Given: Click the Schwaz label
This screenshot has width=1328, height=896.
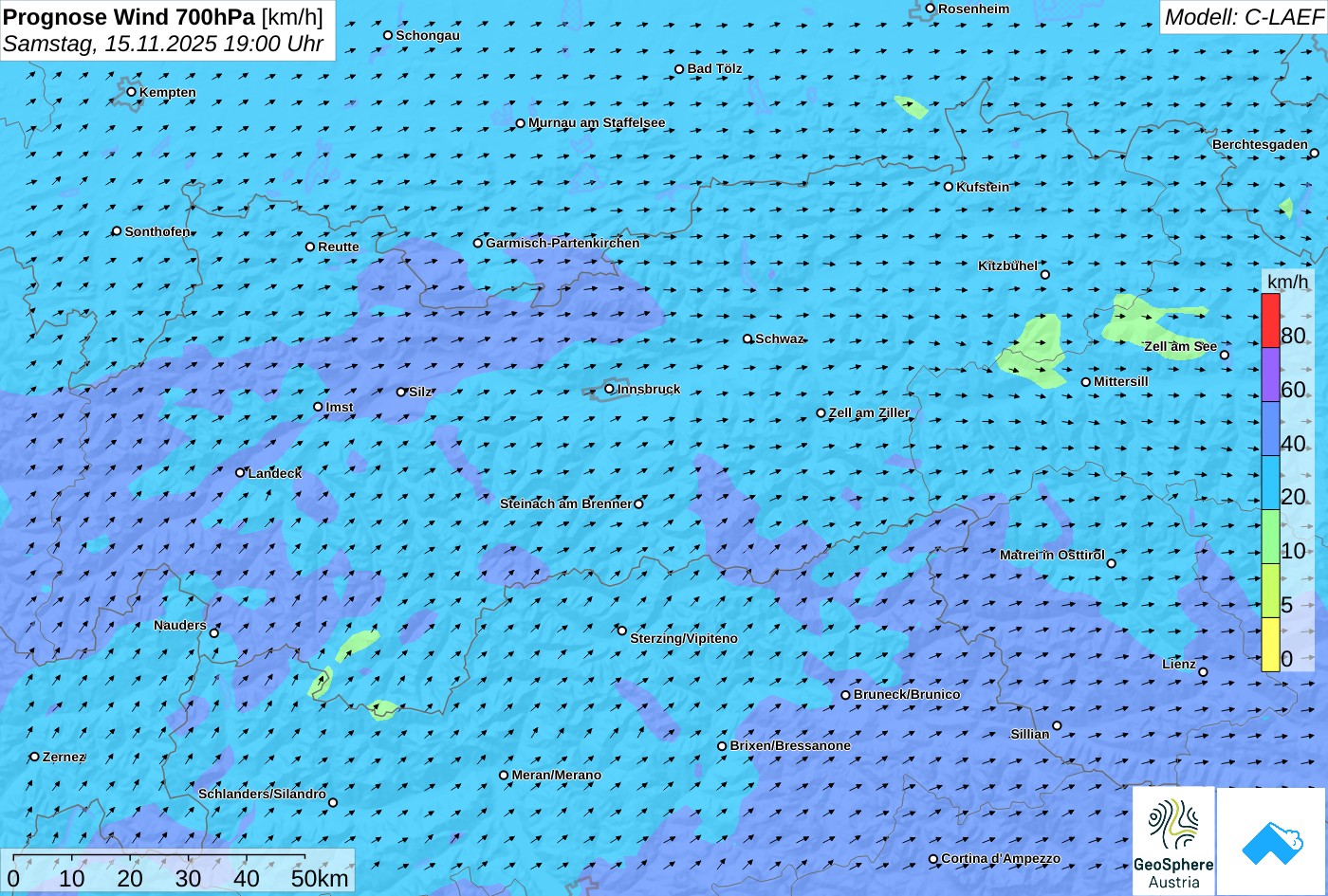Looking at the screenshot, I should click(780, 338).
